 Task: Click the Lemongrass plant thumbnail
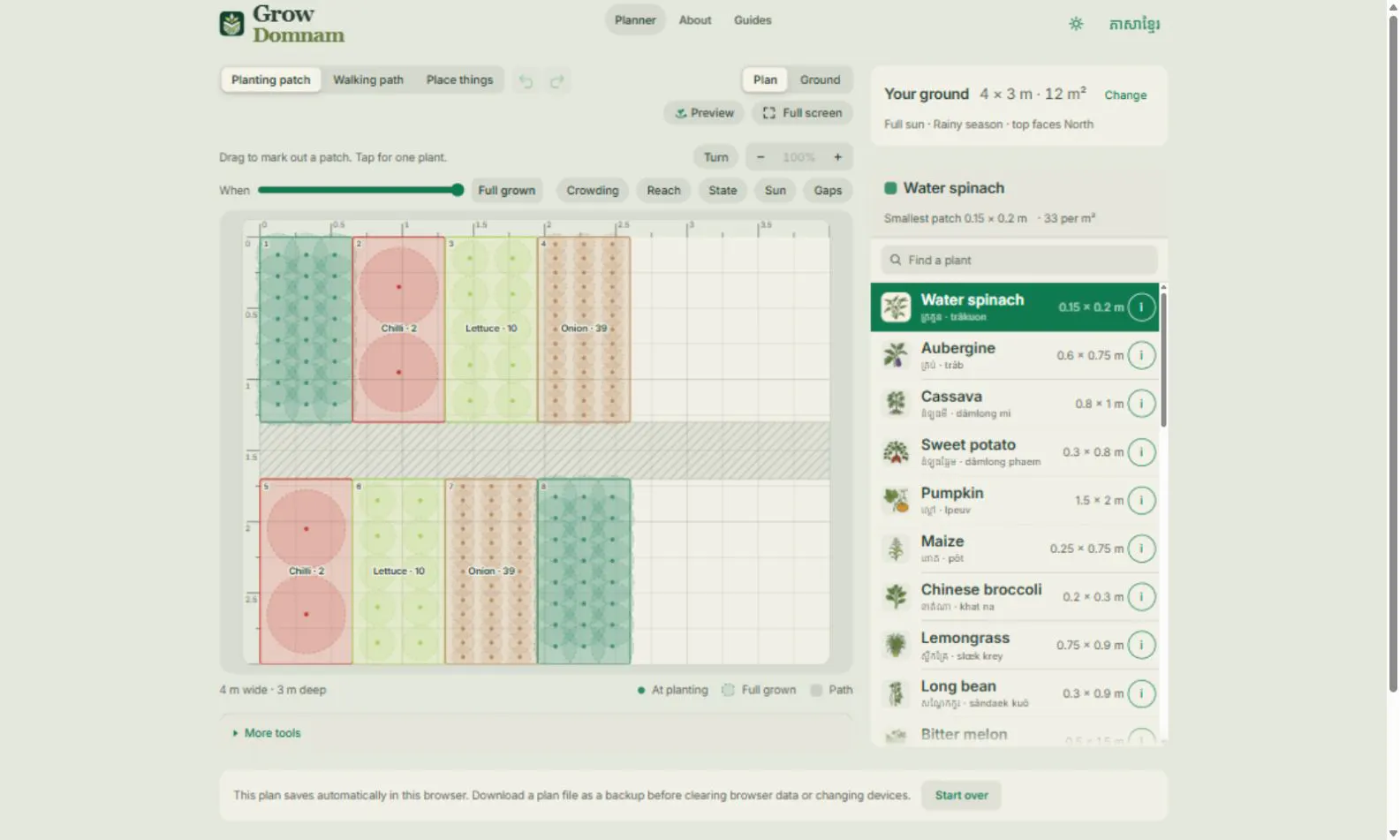(x=896, y=645)
